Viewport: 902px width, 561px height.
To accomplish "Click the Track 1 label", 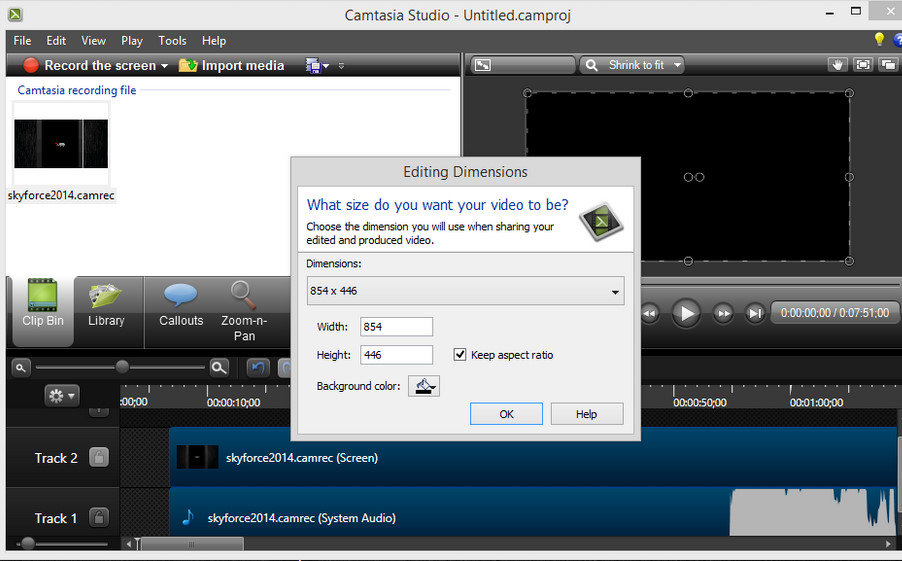I will (x=56, y=518).
